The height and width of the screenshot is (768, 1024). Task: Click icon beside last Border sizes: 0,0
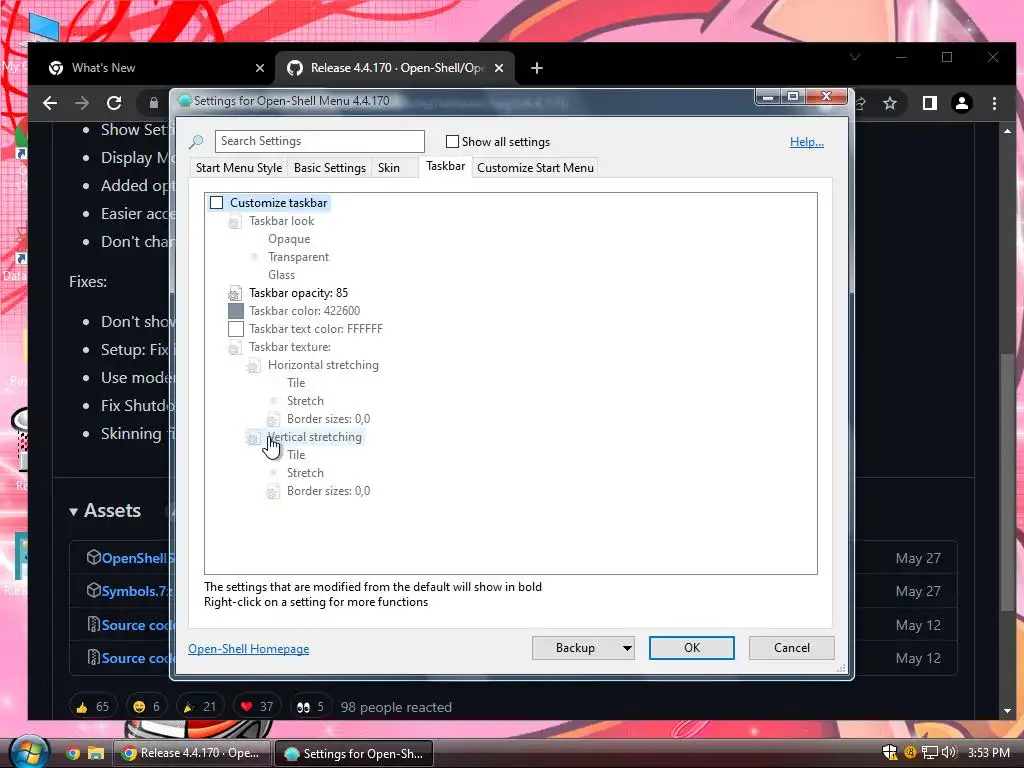click(x=273, y=491)
